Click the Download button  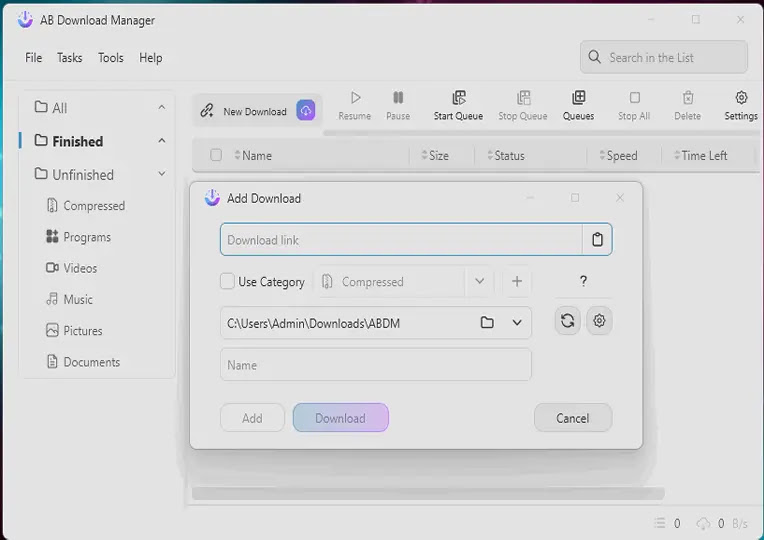[x=341, y=418]
